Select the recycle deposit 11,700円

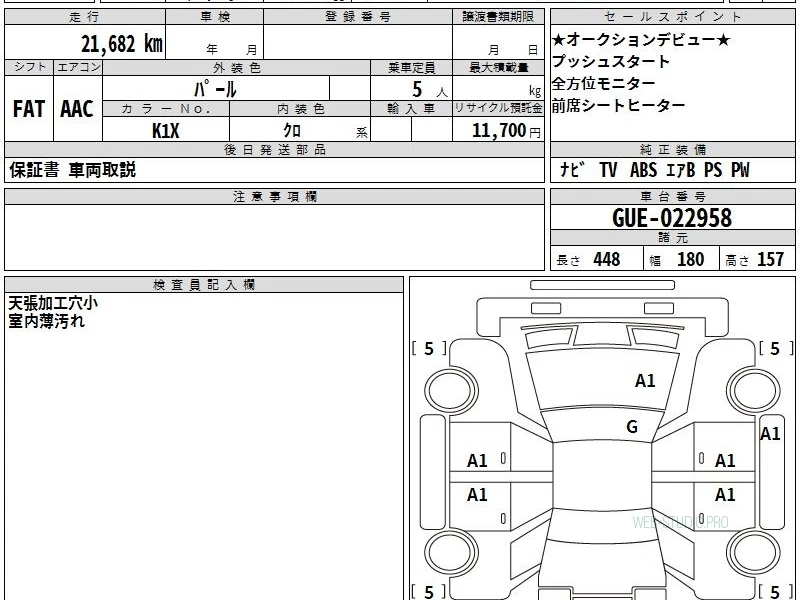(506, 131)
